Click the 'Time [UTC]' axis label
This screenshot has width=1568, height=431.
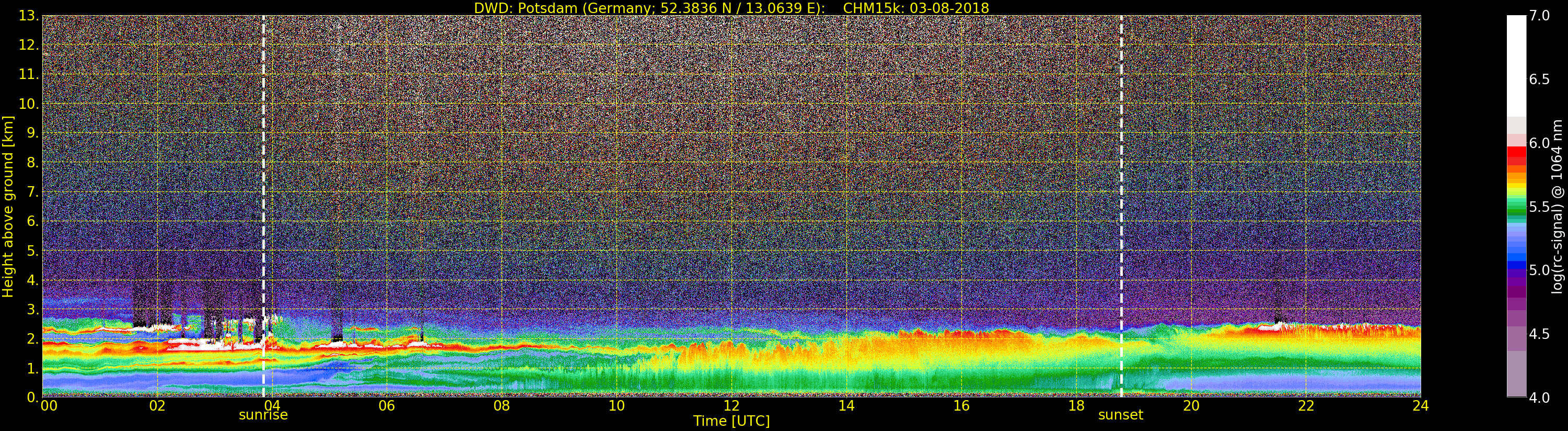tap(731, 421)
